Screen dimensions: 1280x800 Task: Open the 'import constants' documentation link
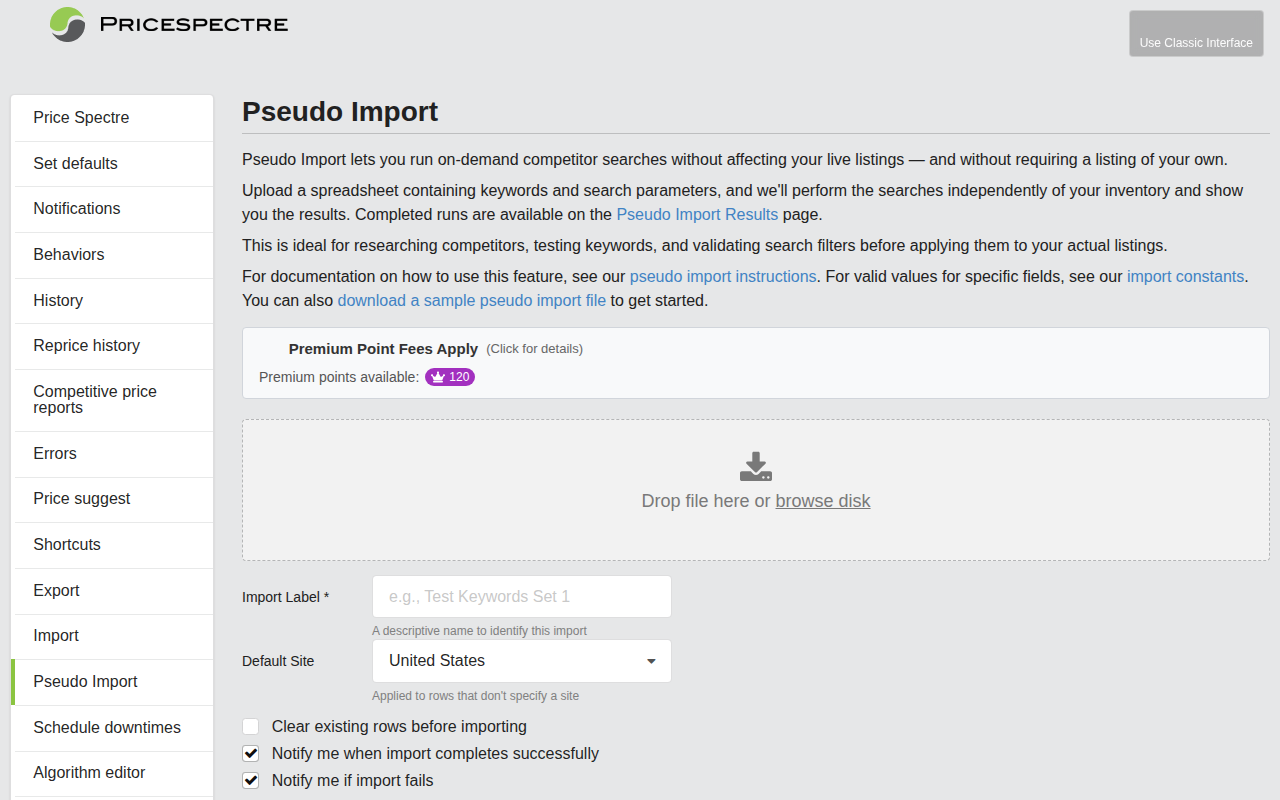point(1185,276)
